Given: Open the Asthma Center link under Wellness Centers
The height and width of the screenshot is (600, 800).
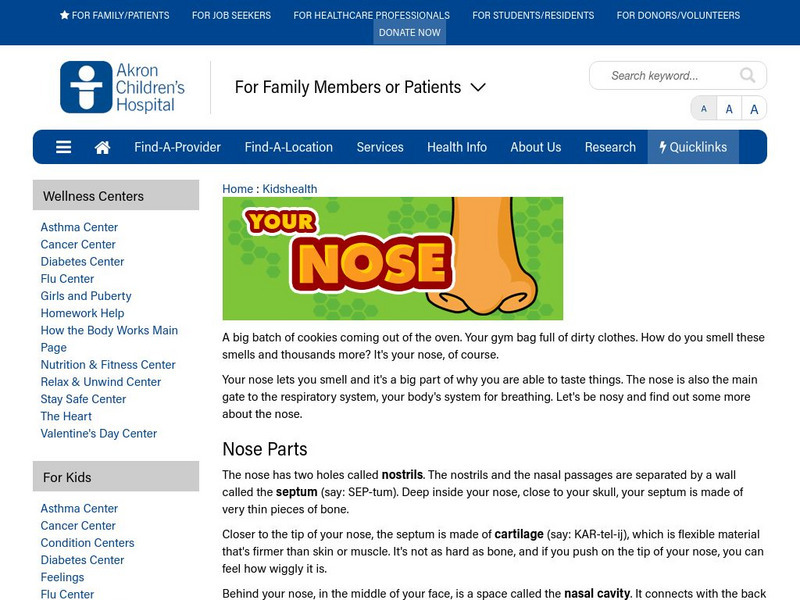Looking at the screenshot, I should coord(79,227).
